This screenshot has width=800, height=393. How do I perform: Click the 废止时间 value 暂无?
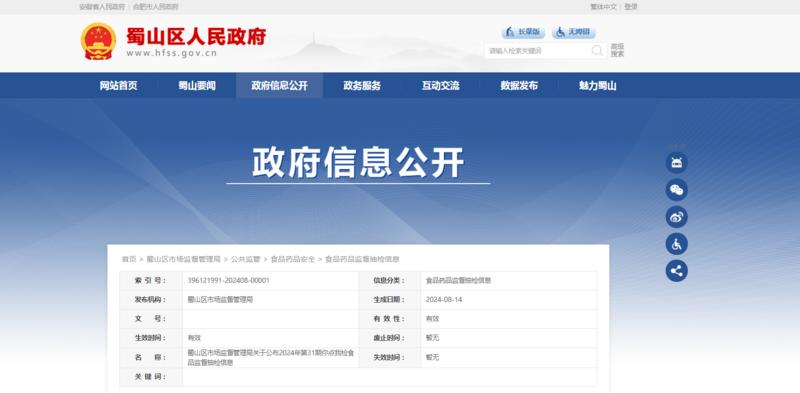(432, 338)
